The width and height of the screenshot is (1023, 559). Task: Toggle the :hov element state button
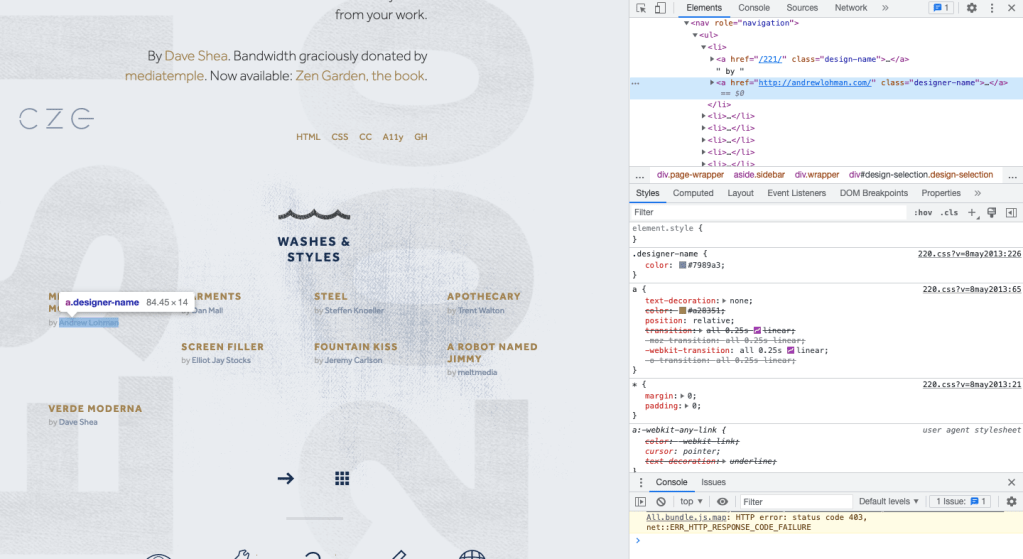923,212
